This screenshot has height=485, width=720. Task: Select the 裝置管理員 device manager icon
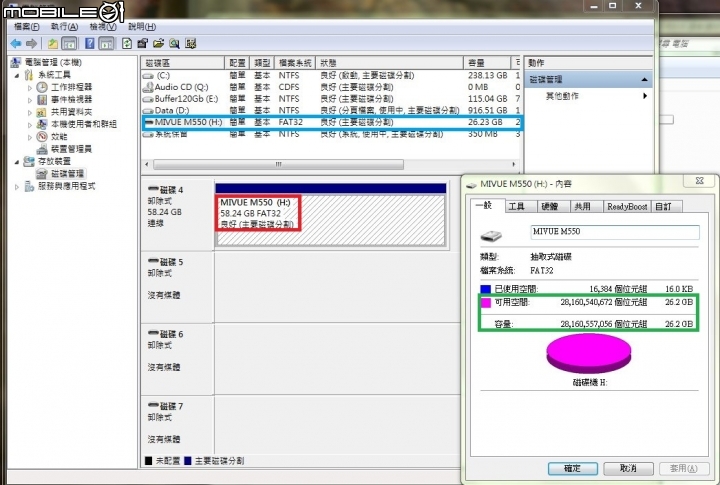(x=42, y=149)
